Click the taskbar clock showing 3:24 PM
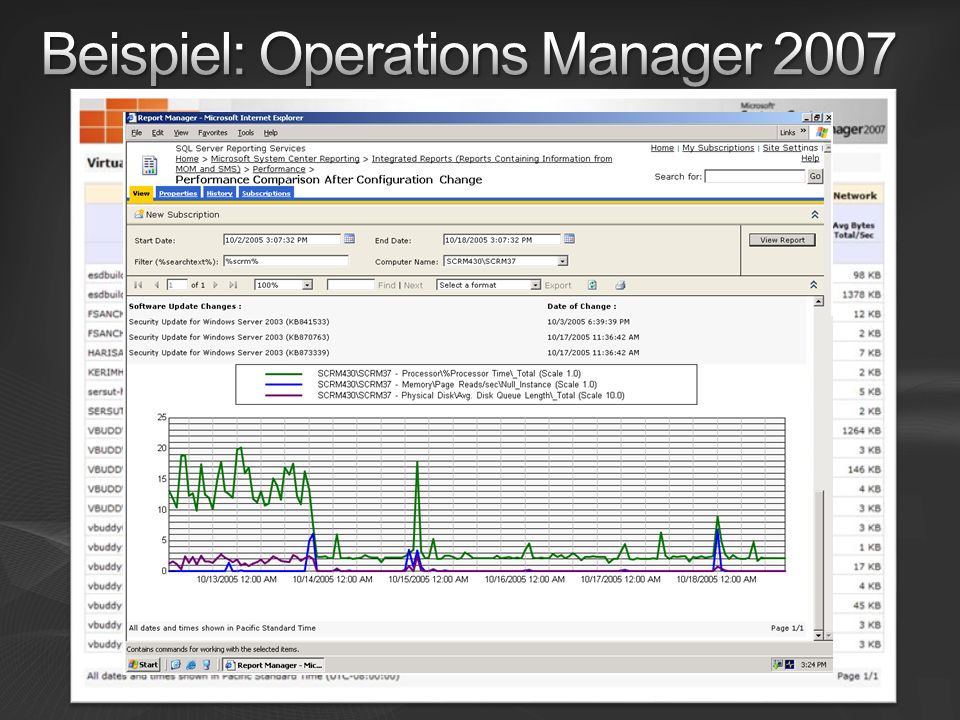This screenshot has height=720, width=960. [x=813, y=664]
